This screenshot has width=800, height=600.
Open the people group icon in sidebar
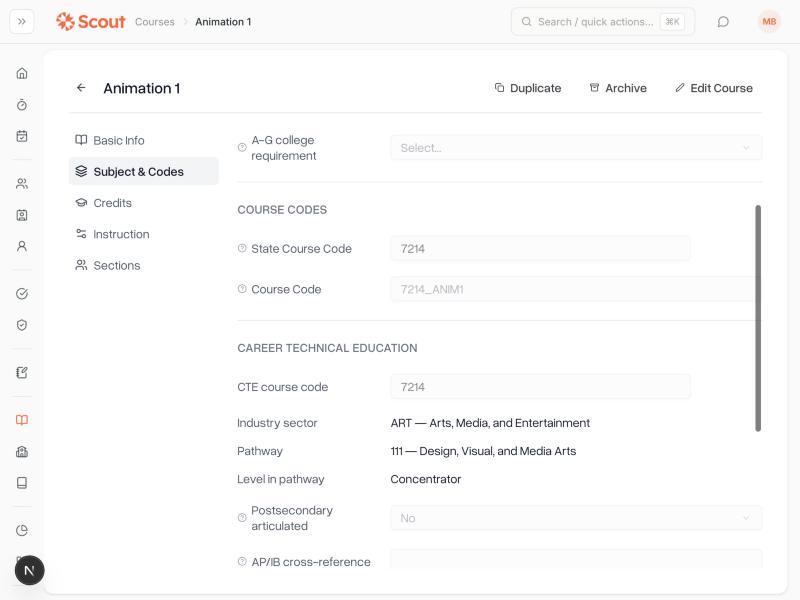point(22,184)
